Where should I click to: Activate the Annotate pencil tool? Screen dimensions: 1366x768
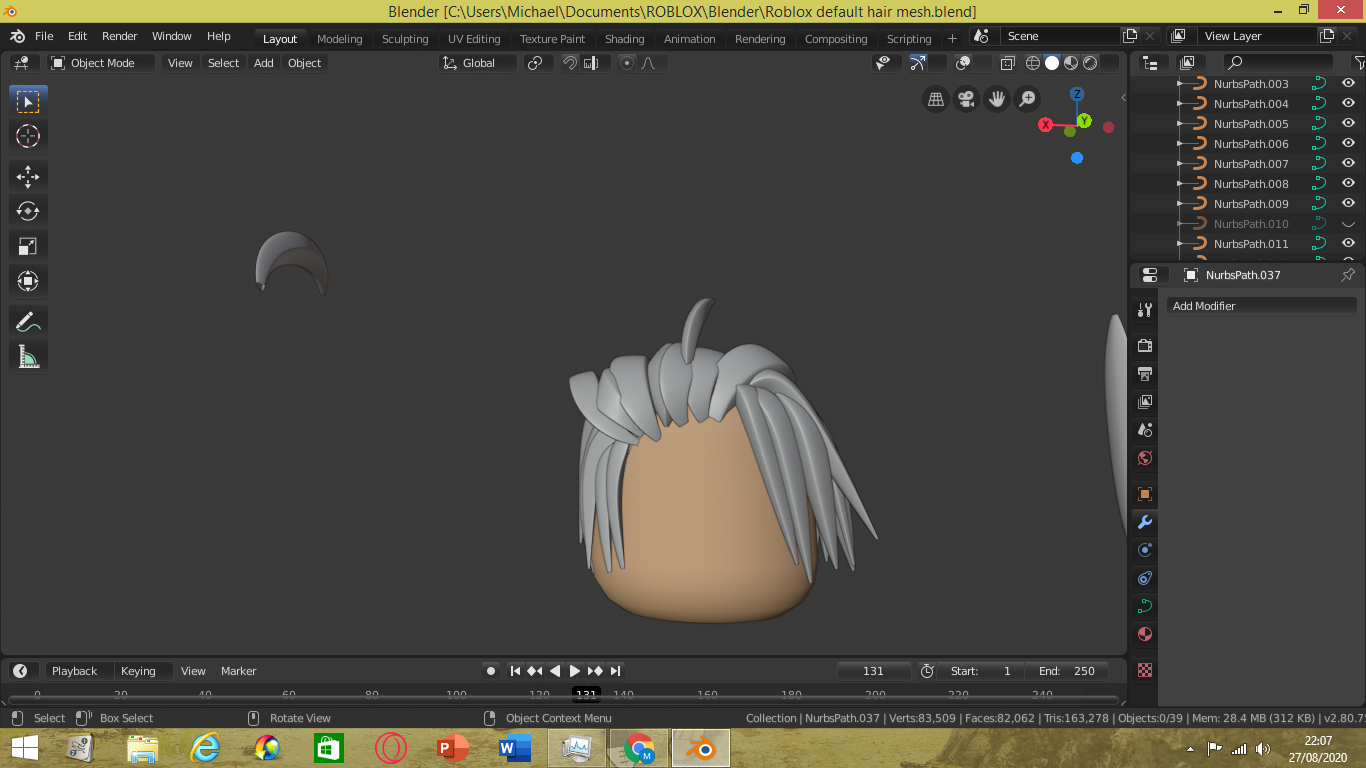click(28, 322)
